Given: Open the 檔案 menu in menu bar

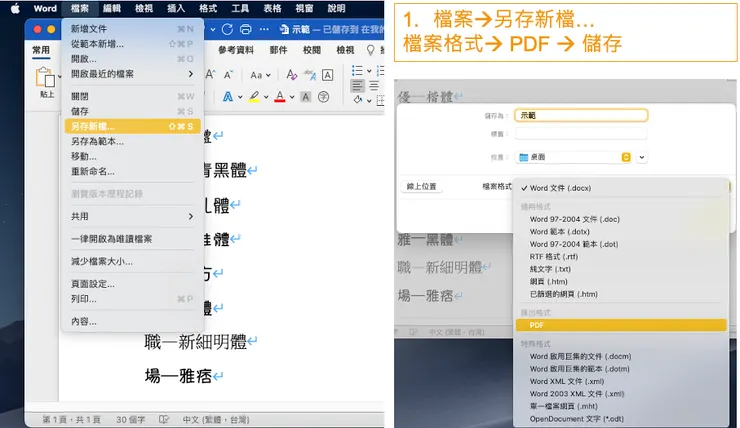Looking at the screenshot, I should [80, 8].
